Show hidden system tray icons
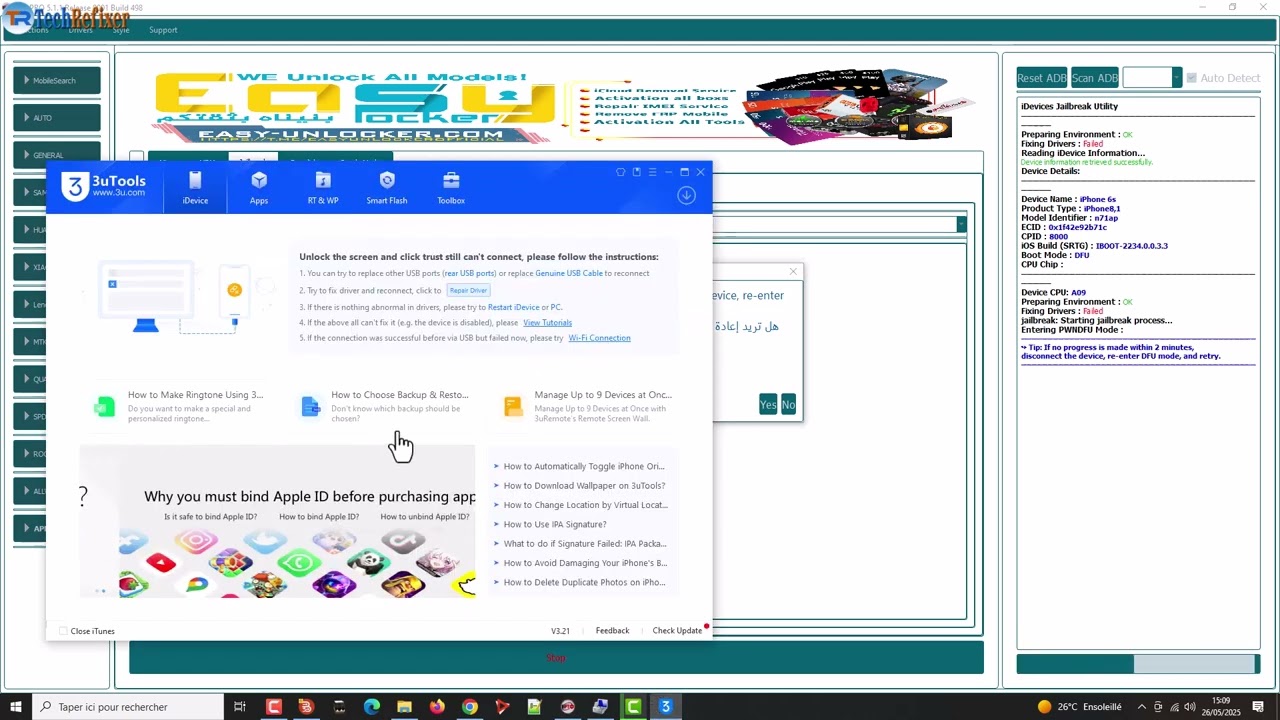The height and width of the screenshot is (720, 1280). [1142, 707]
